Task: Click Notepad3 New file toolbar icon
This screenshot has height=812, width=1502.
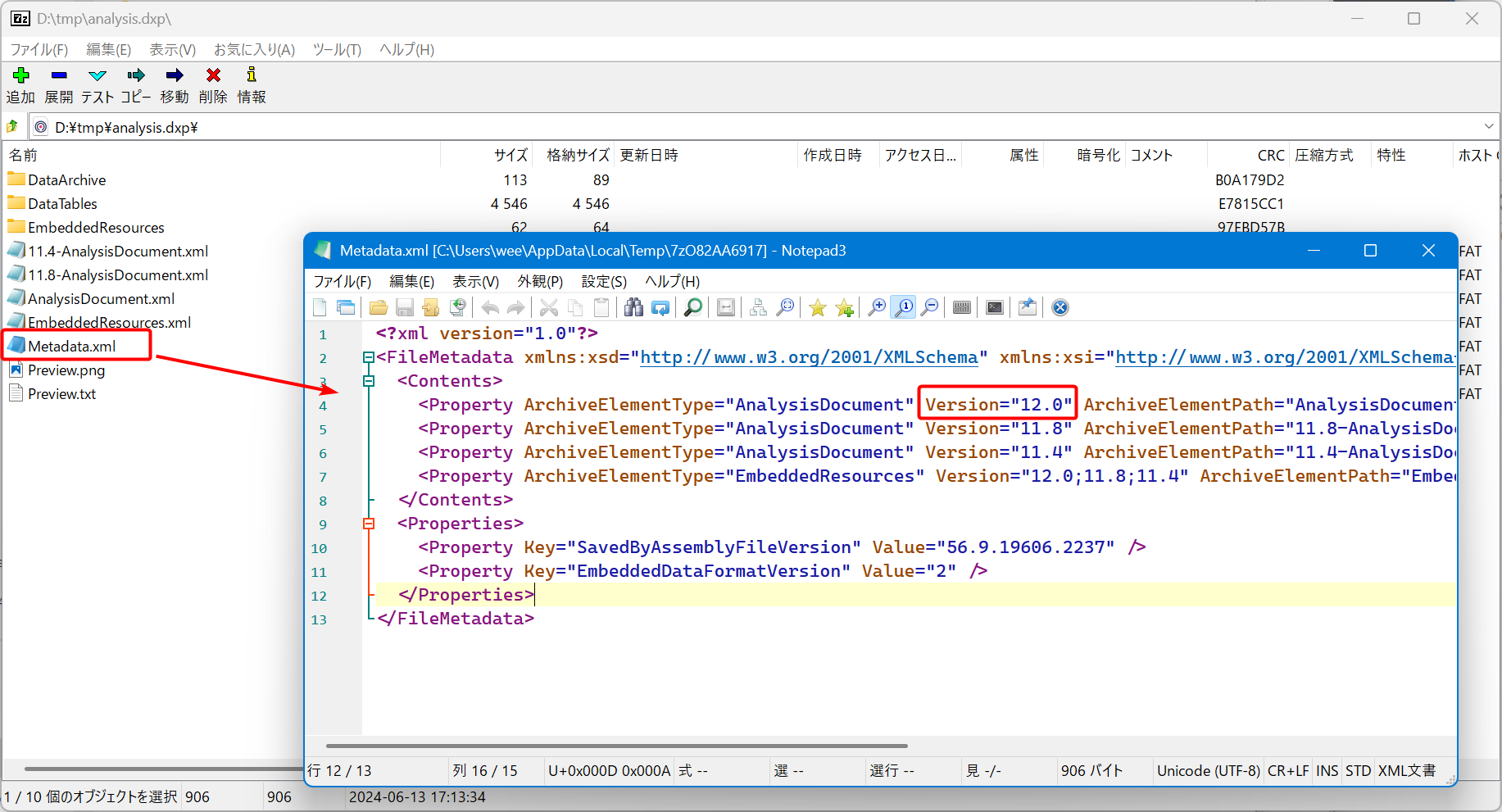Action: click(320, 307)
